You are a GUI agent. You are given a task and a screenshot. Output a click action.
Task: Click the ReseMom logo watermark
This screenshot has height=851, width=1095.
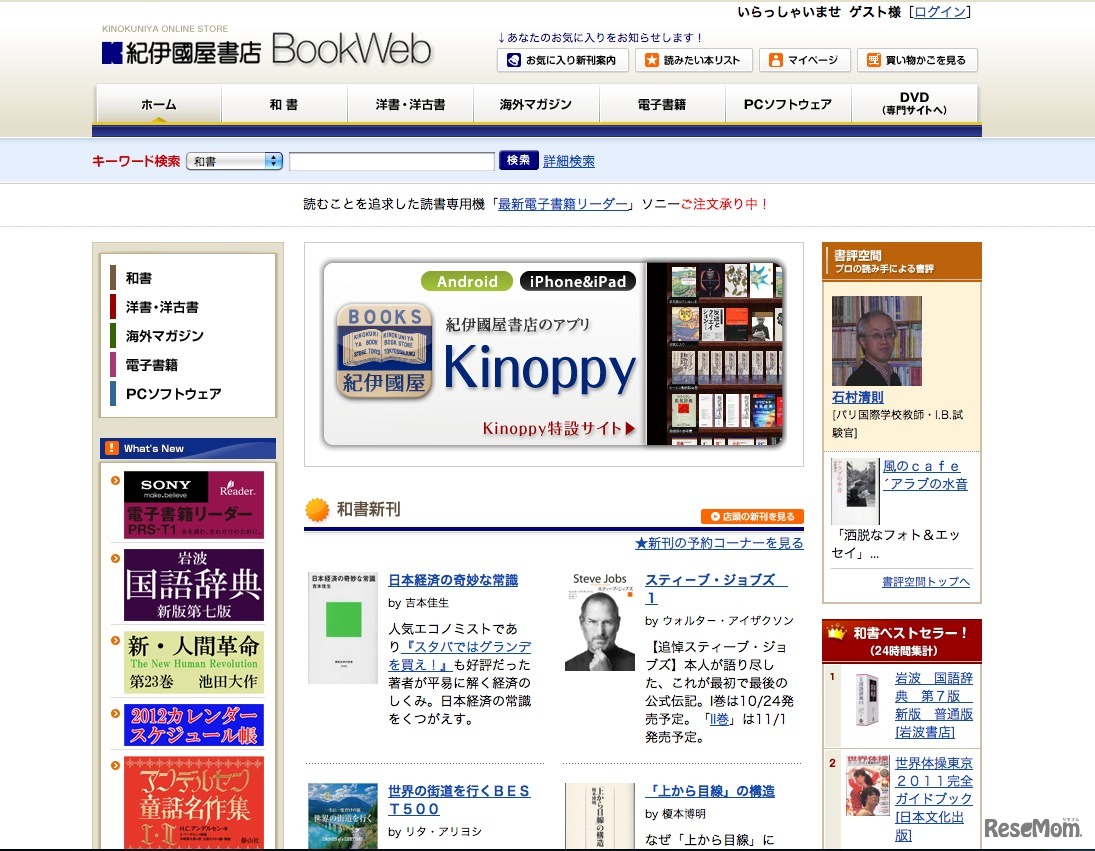pos(1031,828)
